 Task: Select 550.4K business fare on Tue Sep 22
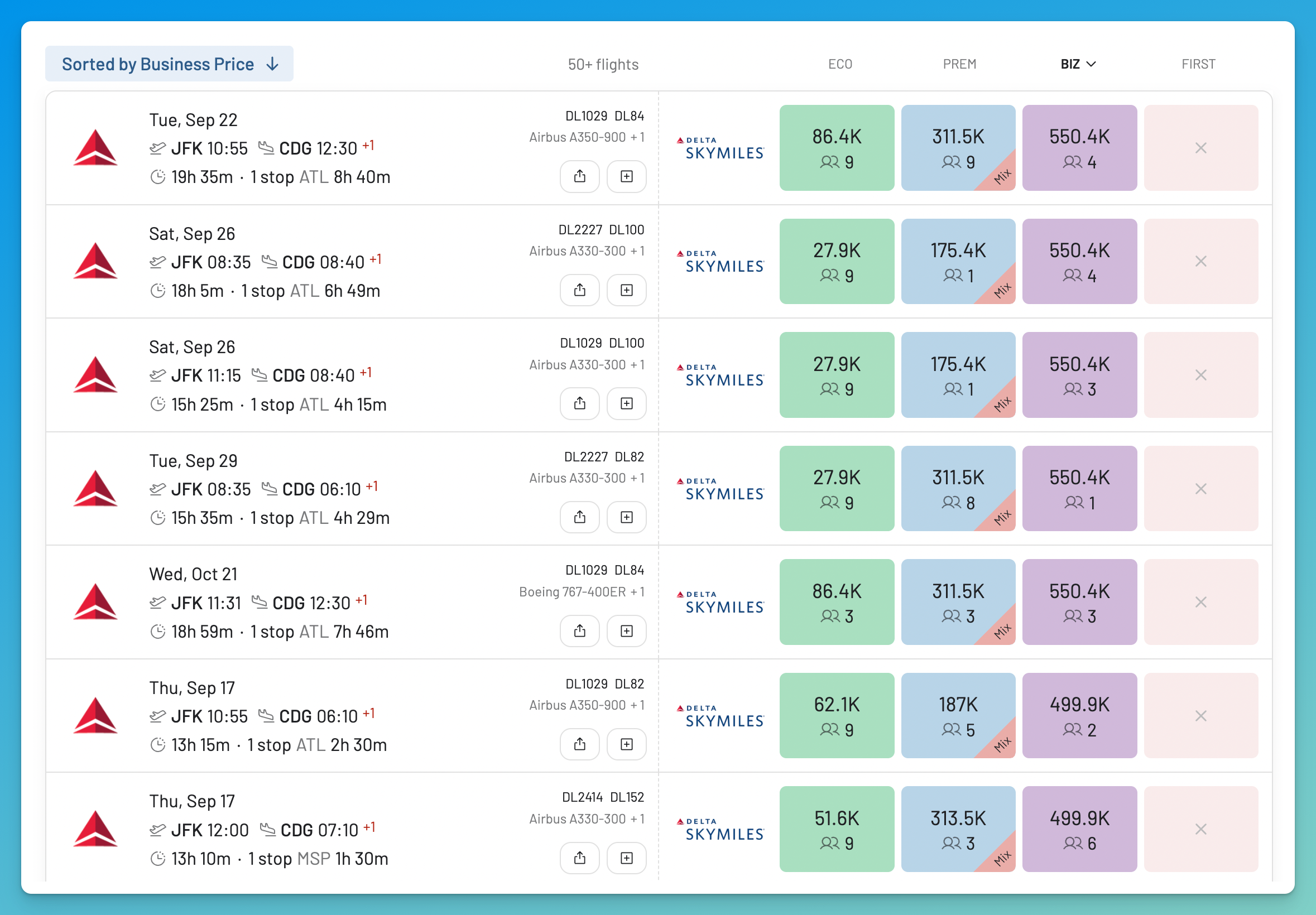click(1079, 148)
